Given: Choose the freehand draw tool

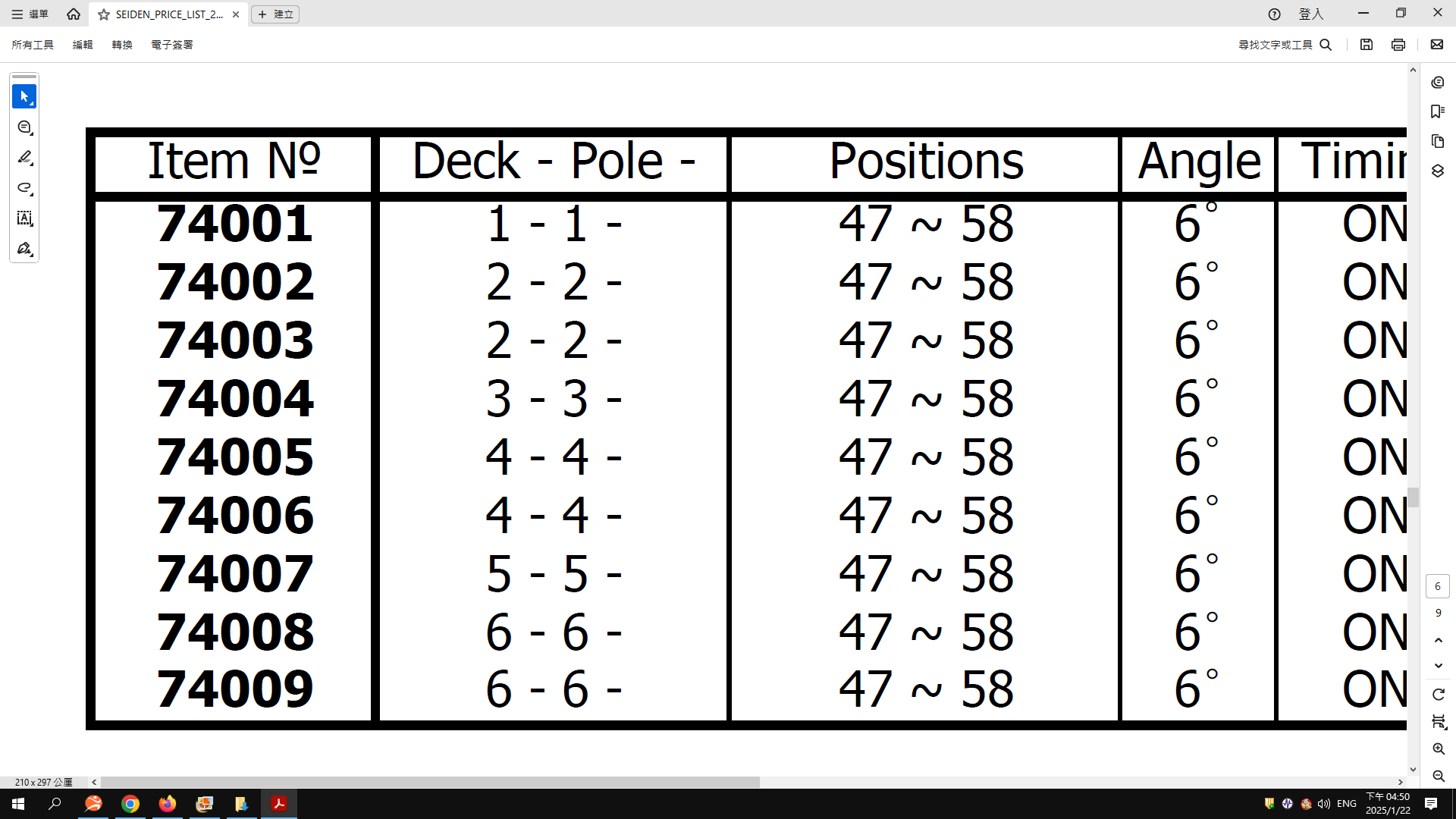Looking at the screenshot, I should (24, 188).
